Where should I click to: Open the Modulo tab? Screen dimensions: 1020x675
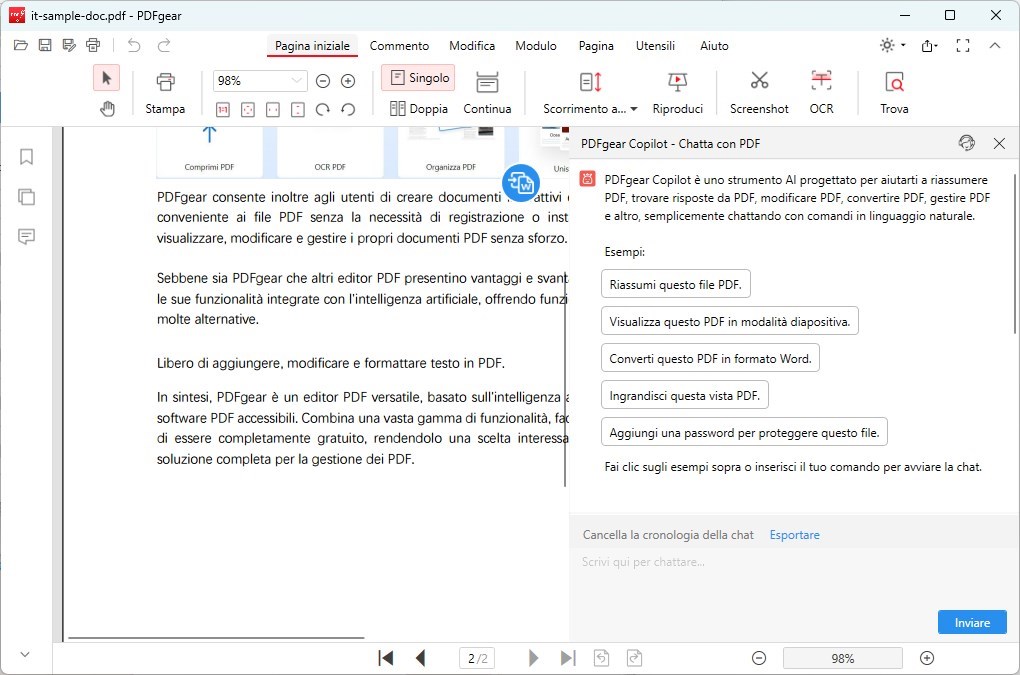(536, 46)
